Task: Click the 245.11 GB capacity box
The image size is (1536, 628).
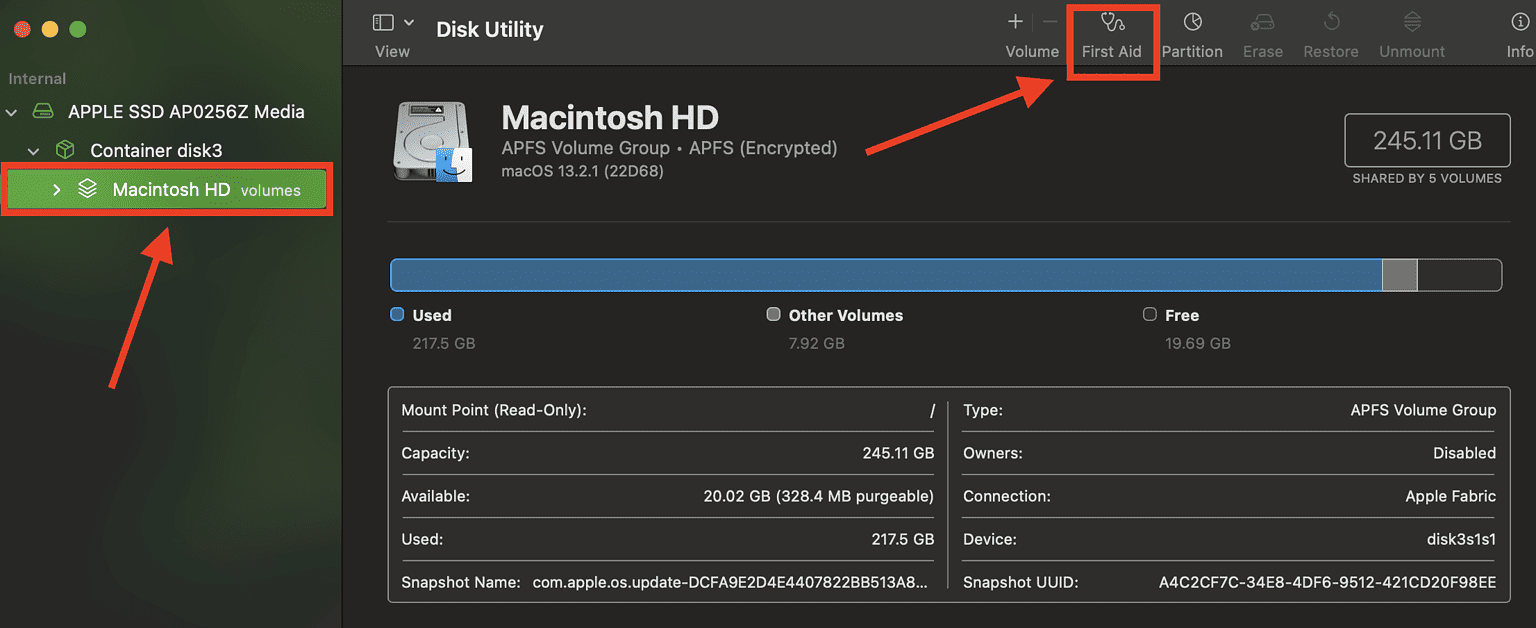Action: (x=1427, y=140)
